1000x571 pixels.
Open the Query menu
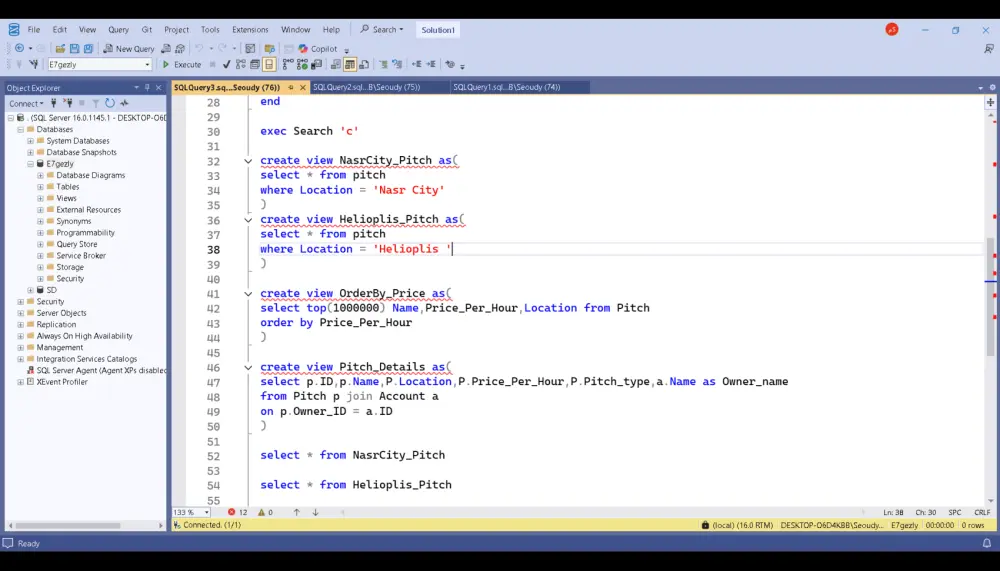pos(118,30)
